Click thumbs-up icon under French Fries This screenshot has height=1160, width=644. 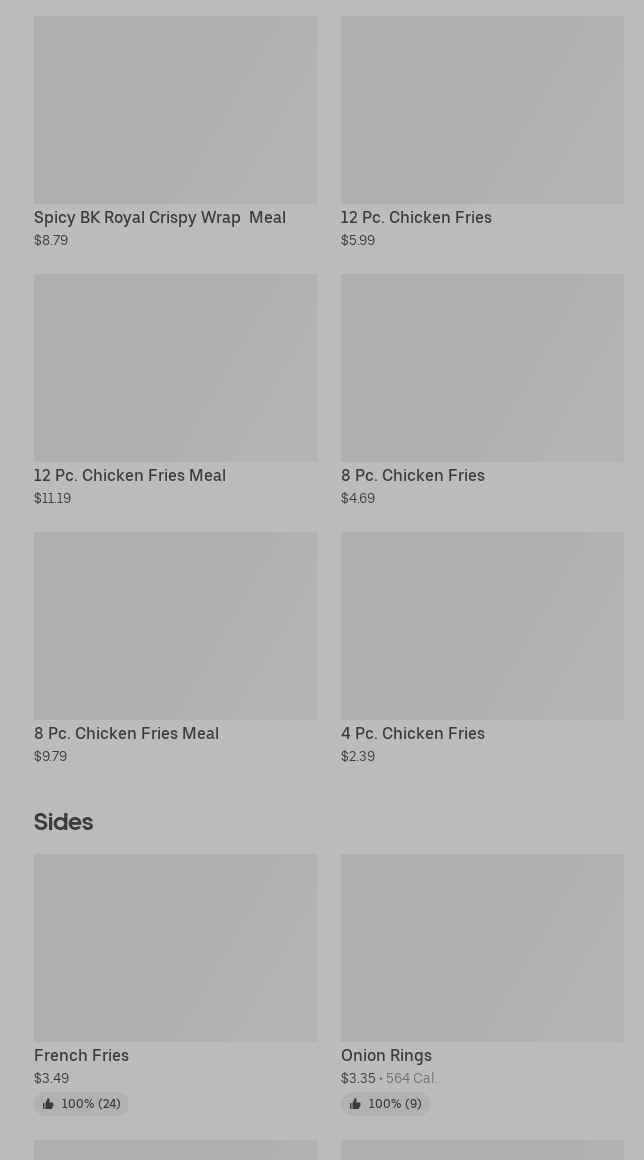coord(48,1104)
